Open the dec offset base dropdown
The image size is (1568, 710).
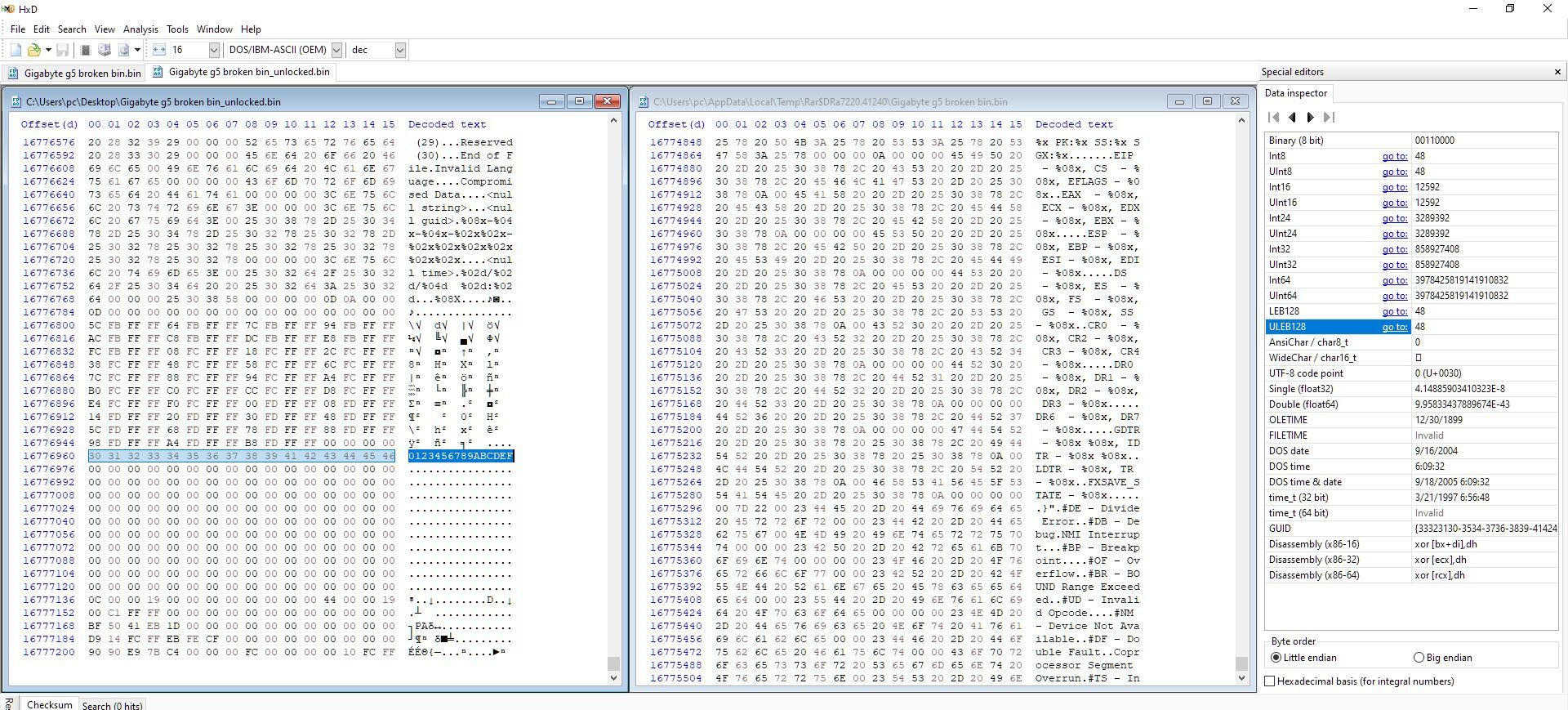click(400, 50)
